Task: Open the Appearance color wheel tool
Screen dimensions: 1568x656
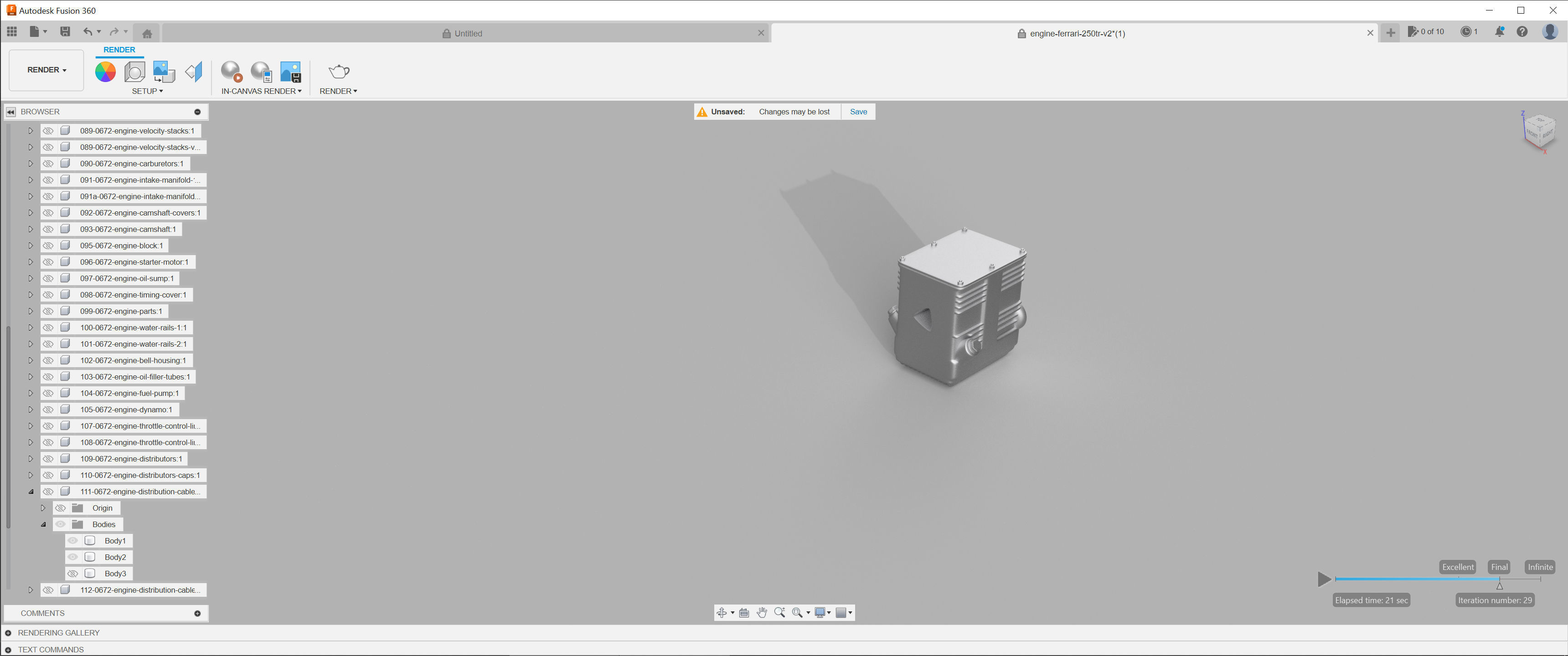Action: click(105, 72)
